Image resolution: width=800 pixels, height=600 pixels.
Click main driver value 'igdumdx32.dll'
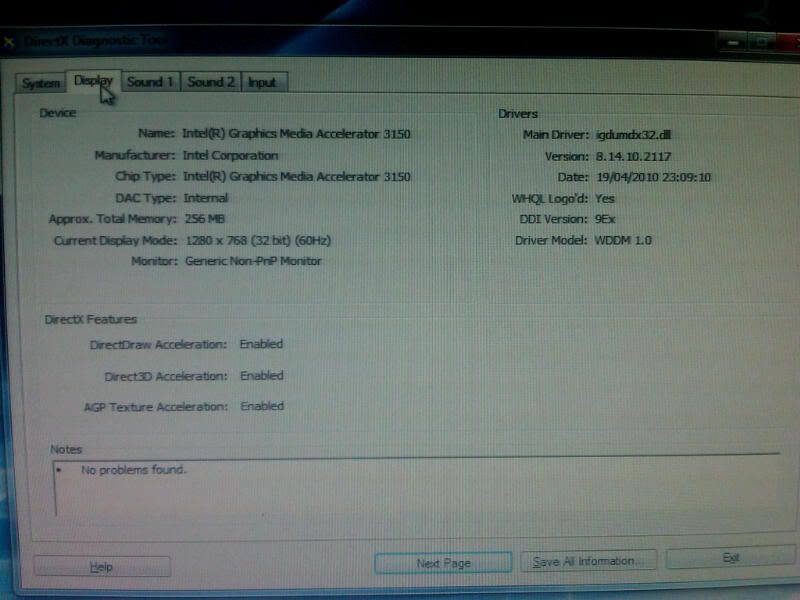coord(633,135)
